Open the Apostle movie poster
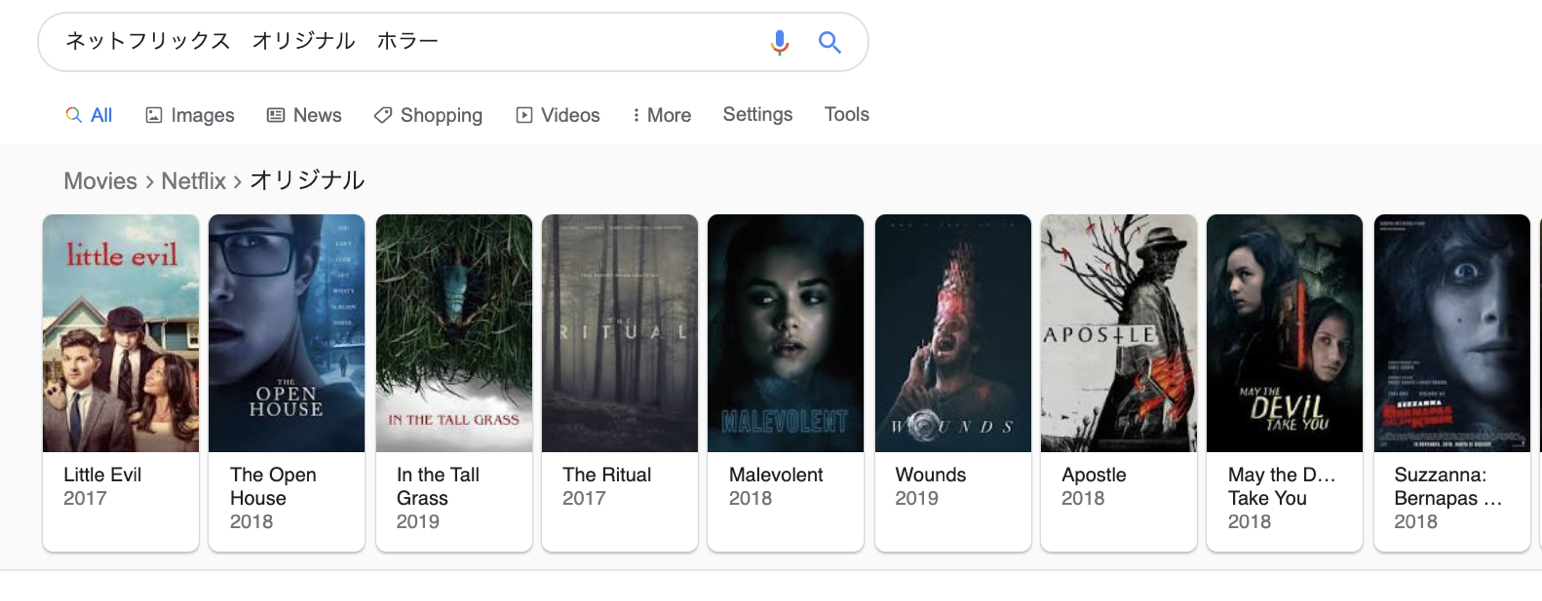The width and height of the screenshot is (1542, 601). point(1119,333)
